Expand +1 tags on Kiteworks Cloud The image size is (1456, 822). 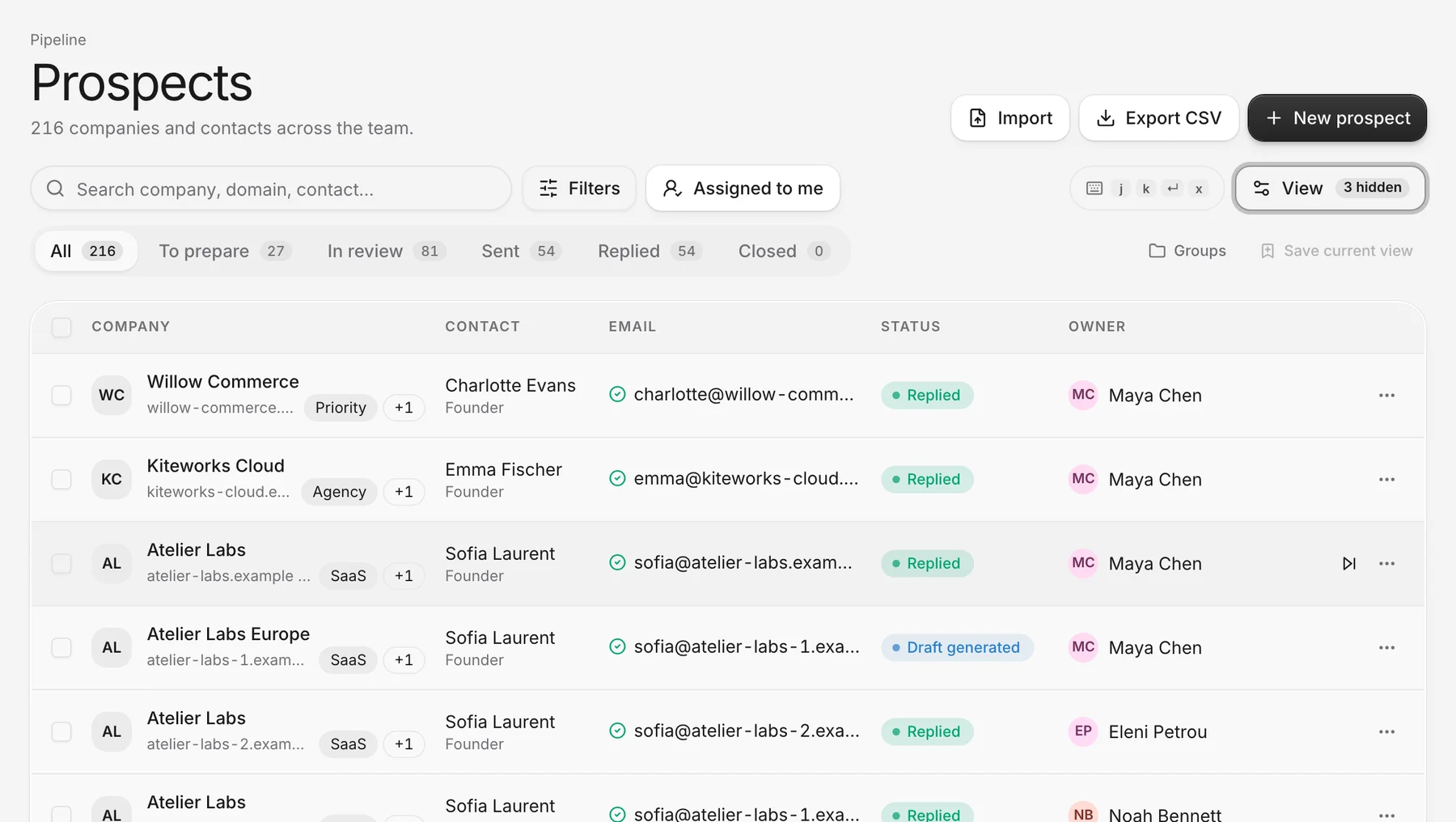pyautogui.click(x=404, y=492)
